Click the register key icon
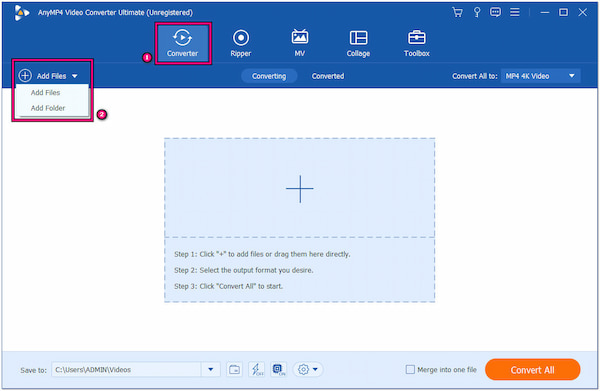Image resolution: width=600 pixels, height=391 pixels. pos(477,12)
